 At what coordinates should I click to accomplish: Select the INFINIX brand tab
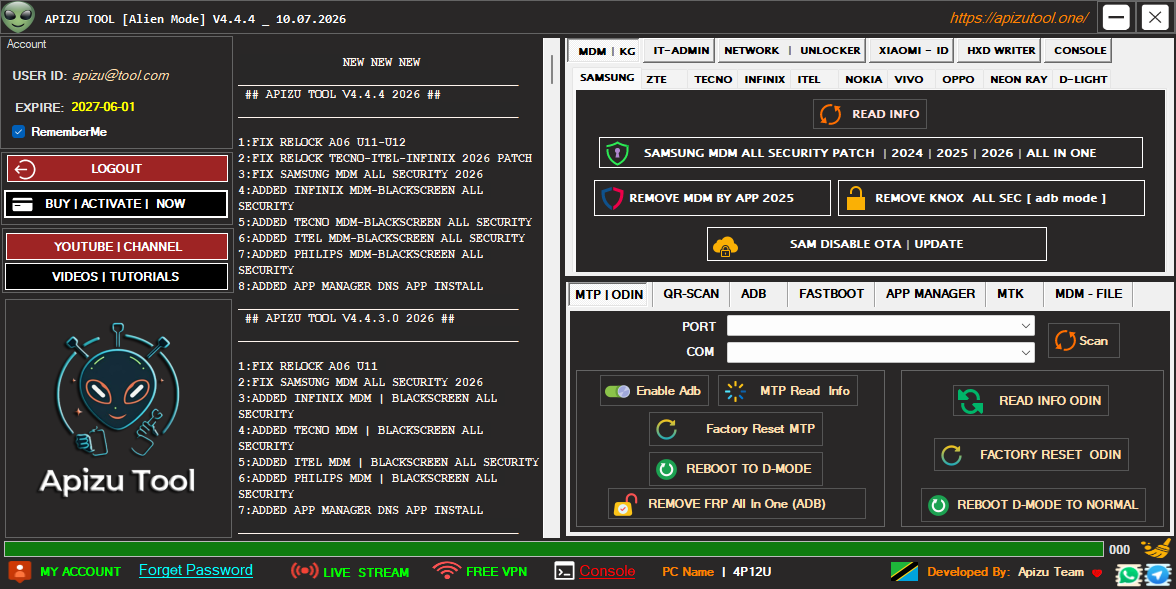pyautogui.click(x=764, y=80)
